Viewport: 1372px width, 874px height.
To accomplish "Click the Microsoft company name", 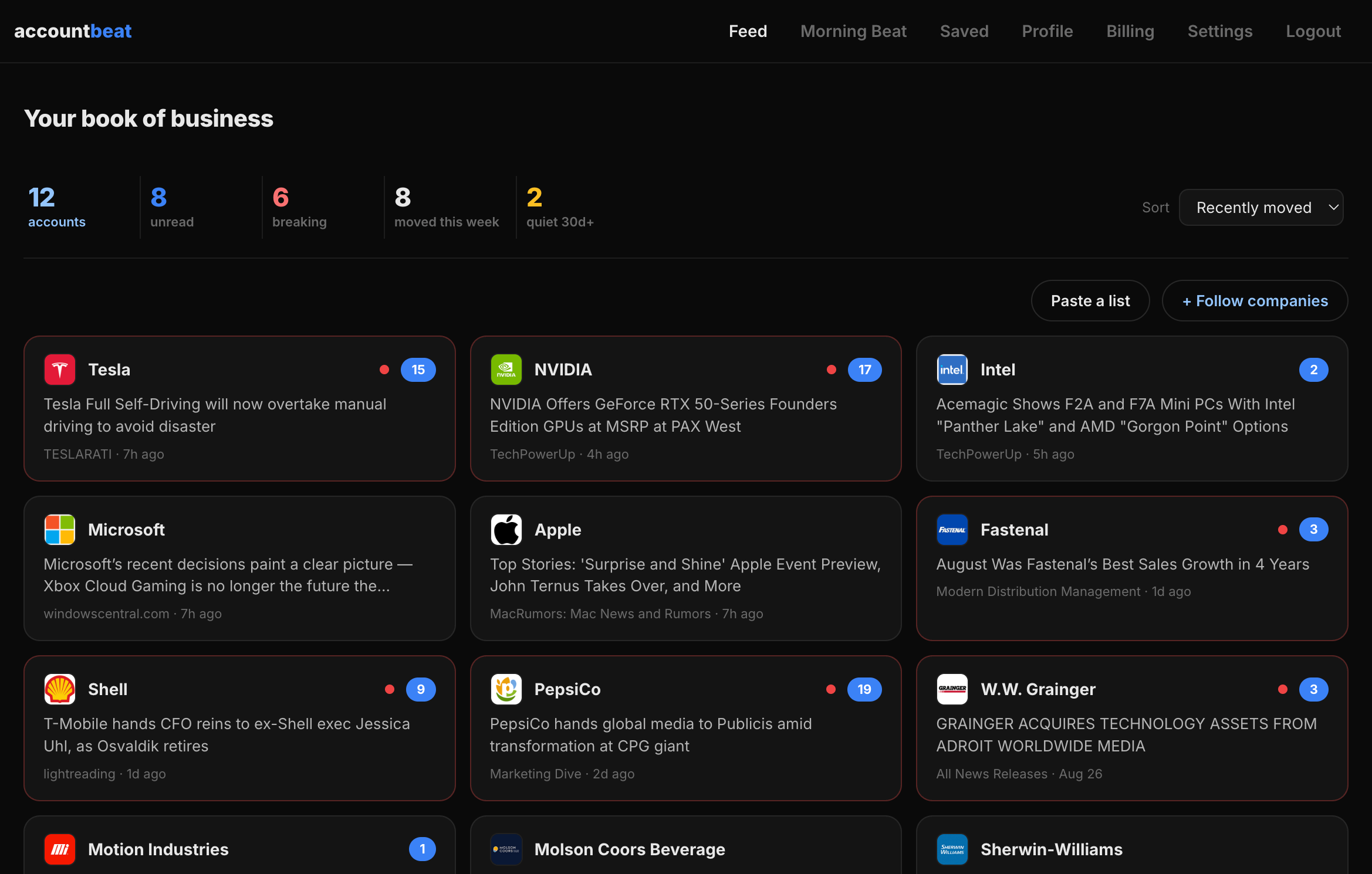I will click(126, 530).
